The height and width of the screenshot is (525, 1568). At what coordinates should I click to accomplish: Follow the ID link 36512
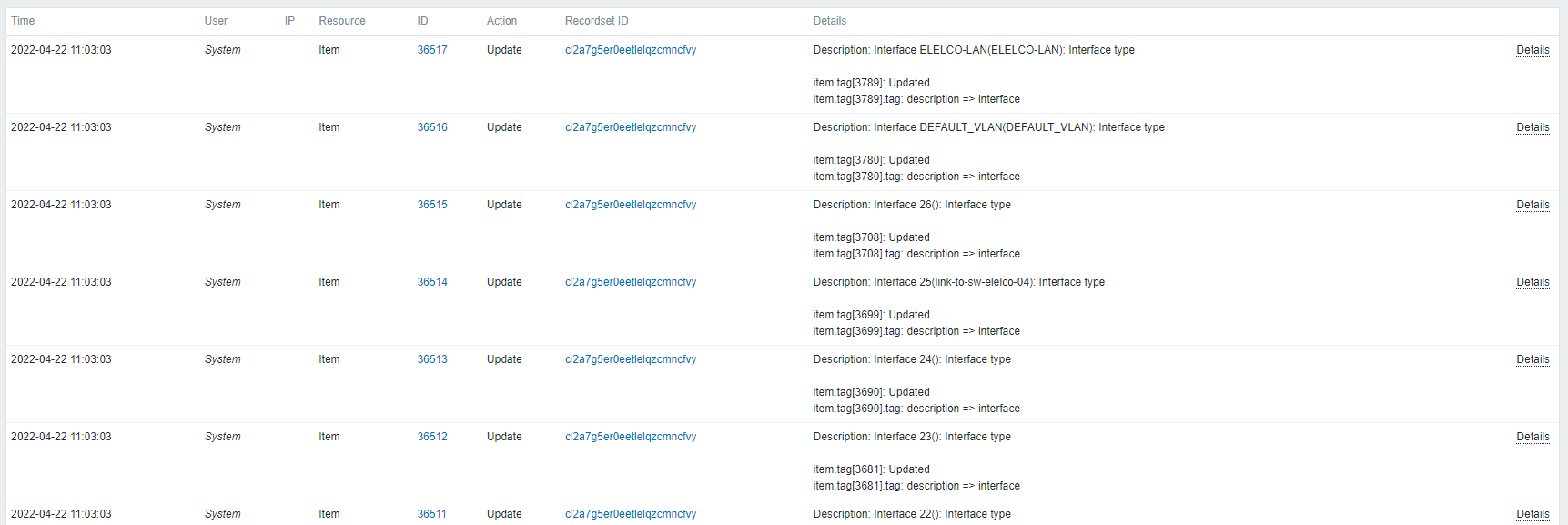click(x=432, y=437)
